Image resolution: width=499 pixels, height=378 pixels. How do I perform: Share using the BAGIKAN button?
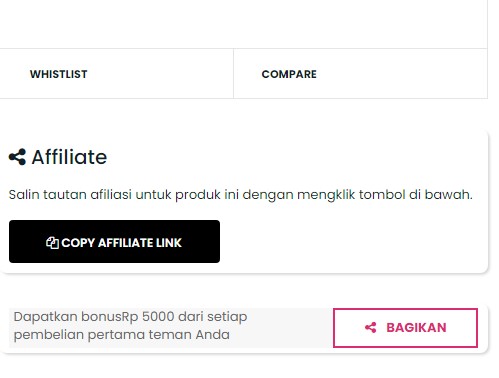405,328
